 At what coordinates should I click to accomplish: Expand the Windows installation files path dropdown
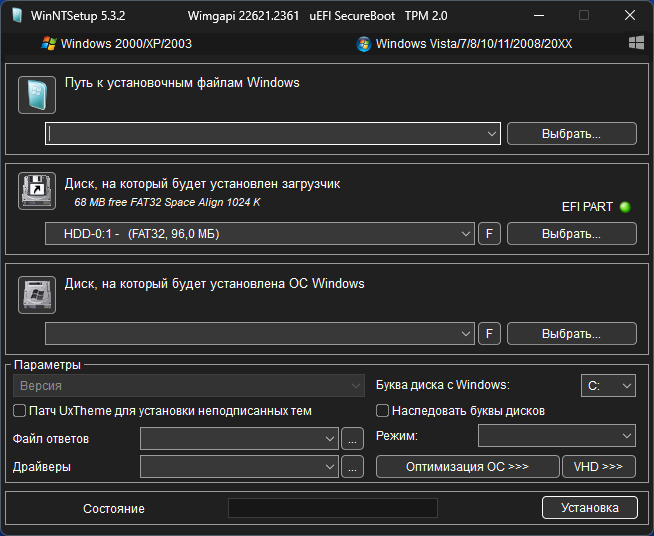click(491, 134)
